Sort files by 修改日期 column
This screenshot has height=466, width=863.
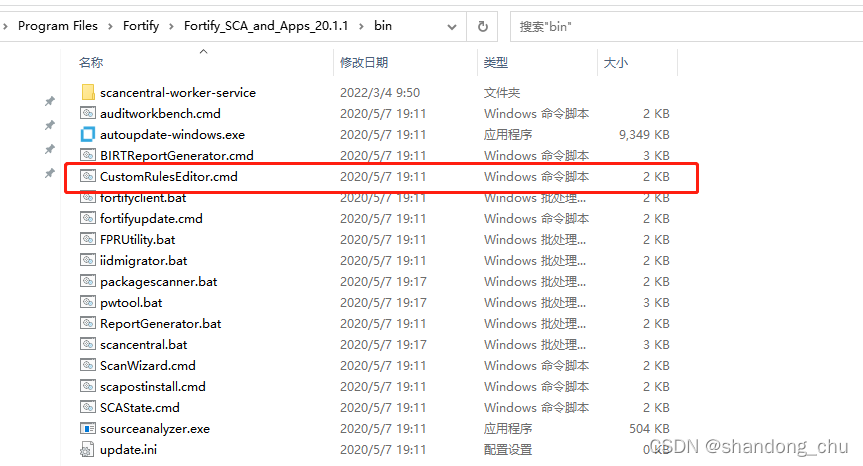click(x=364, y=63)
